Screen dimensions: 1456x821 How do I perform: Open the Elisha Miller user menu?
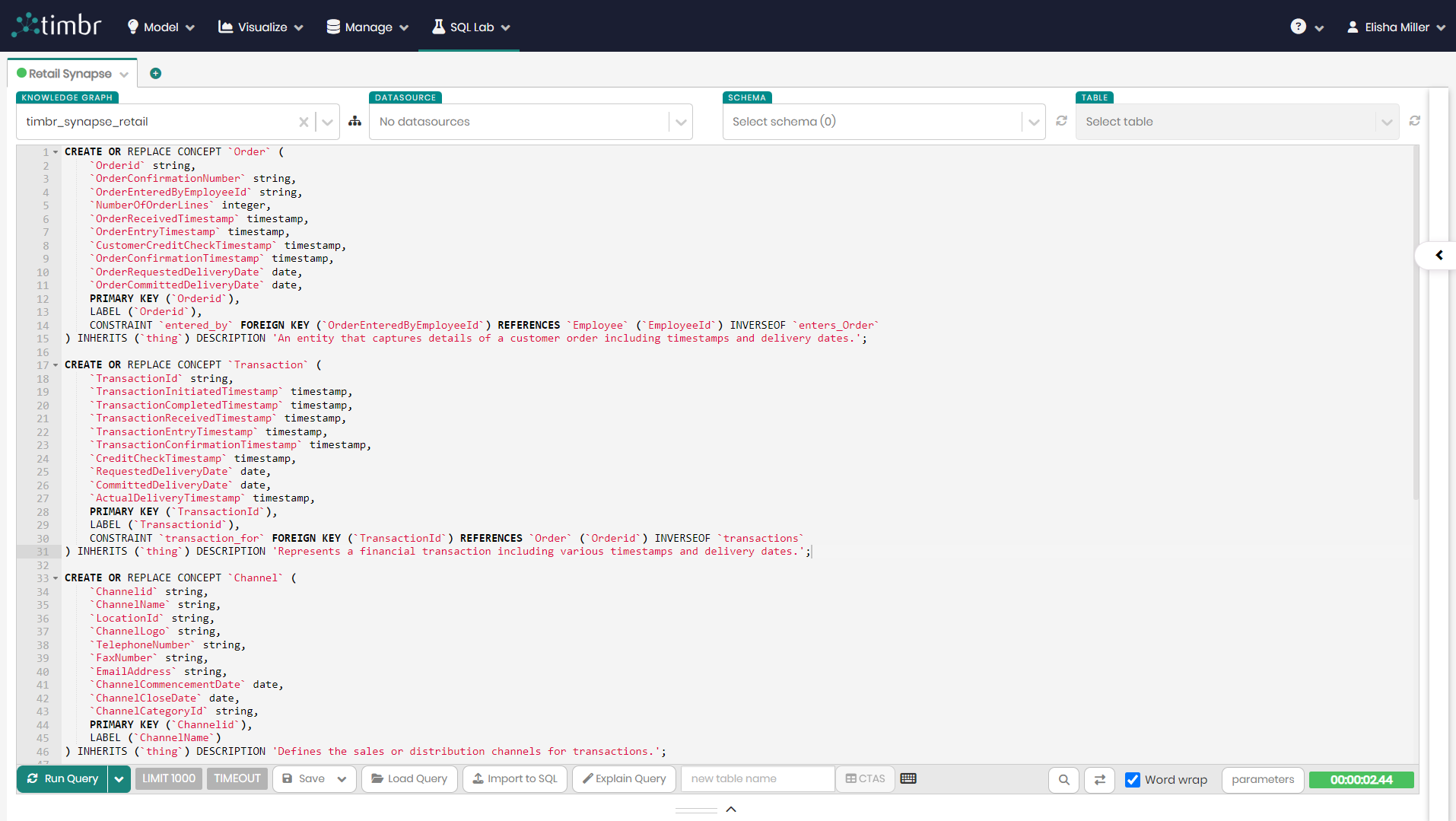point(1396,27)
